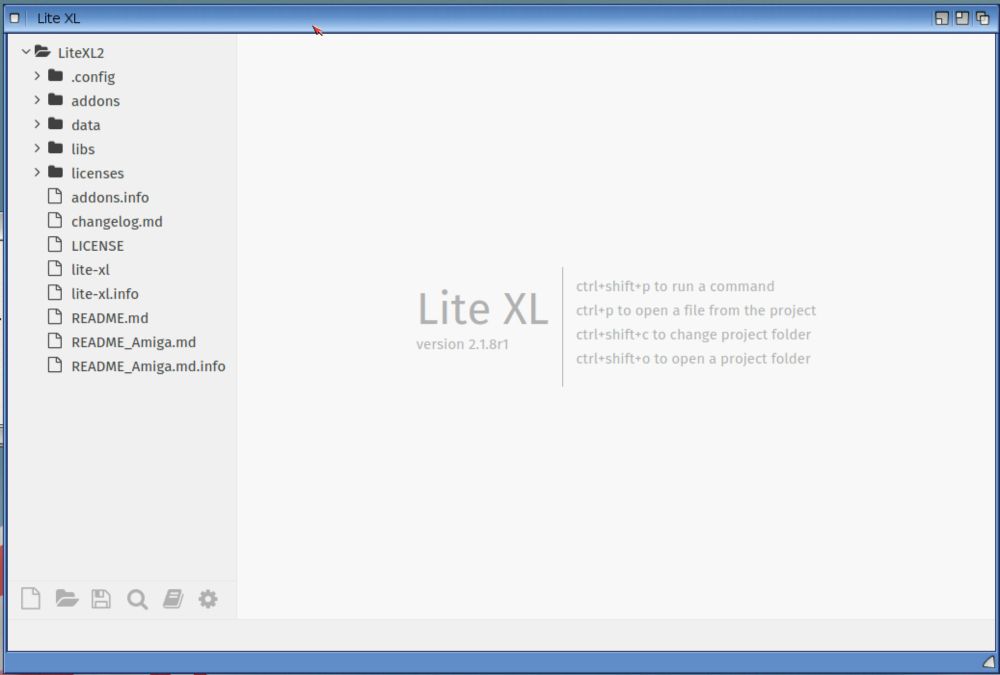Click the 'Lite XL' window title text
This screenshot has height=675, width=1000.
(58, 19)
